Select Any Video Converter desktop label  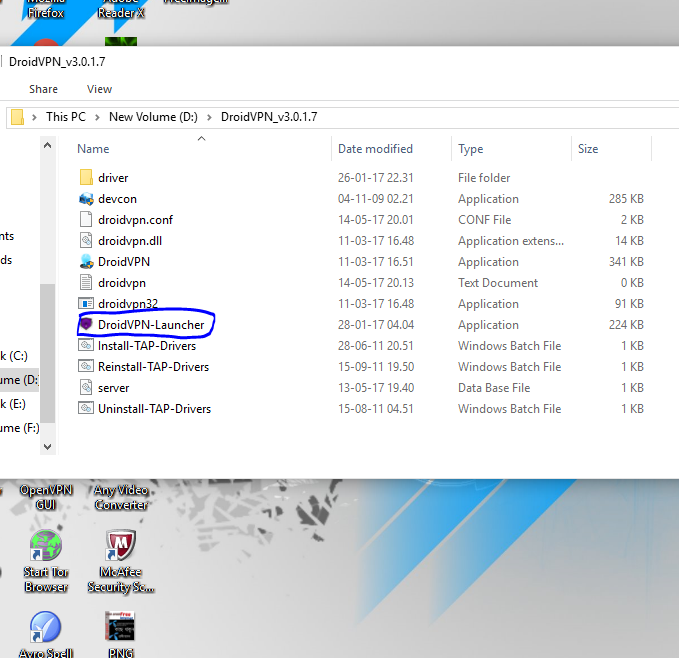[x=121, y=497]
